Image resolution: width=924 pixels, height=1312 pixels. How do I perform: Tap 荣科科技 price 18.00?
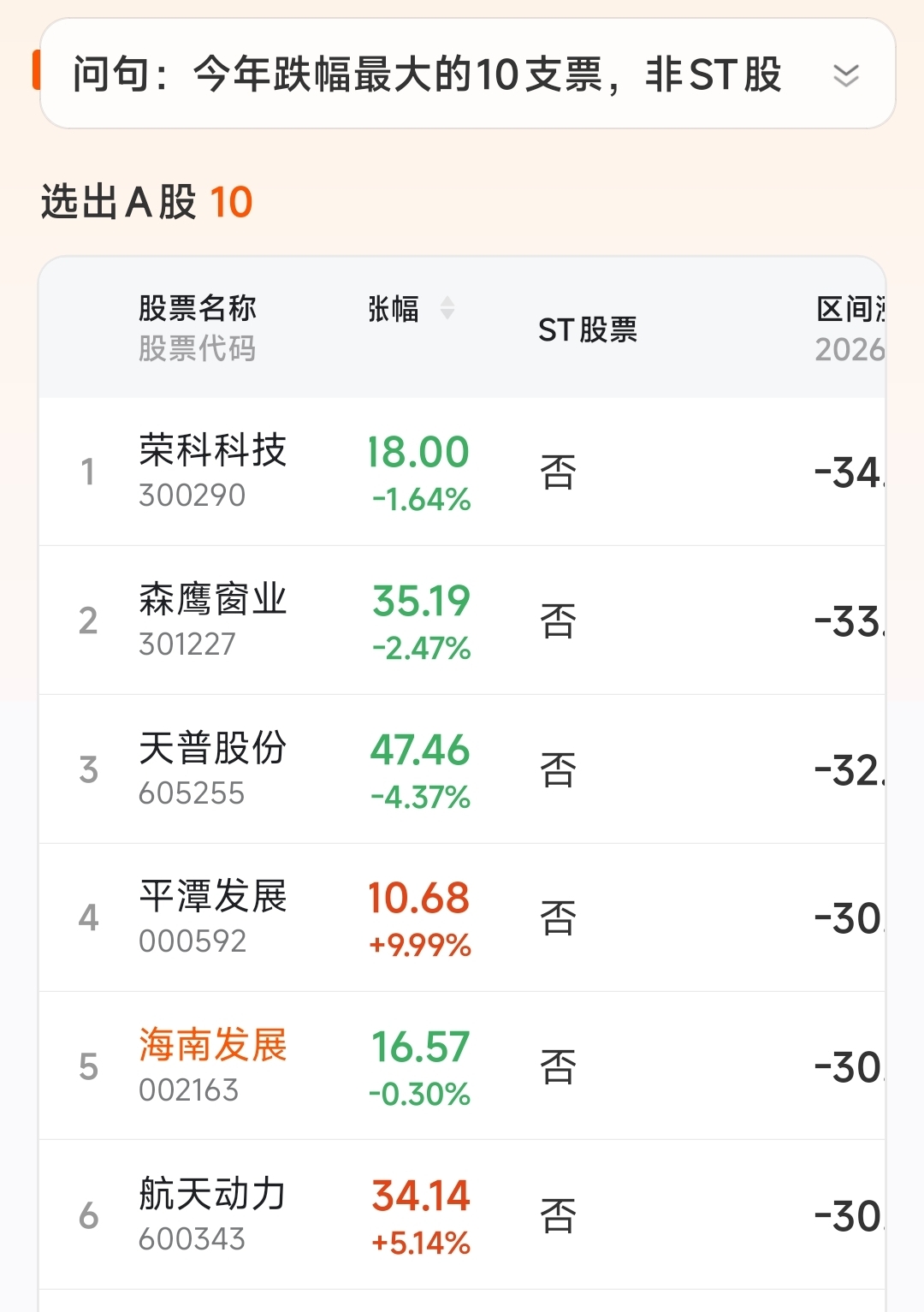point(418,452)
